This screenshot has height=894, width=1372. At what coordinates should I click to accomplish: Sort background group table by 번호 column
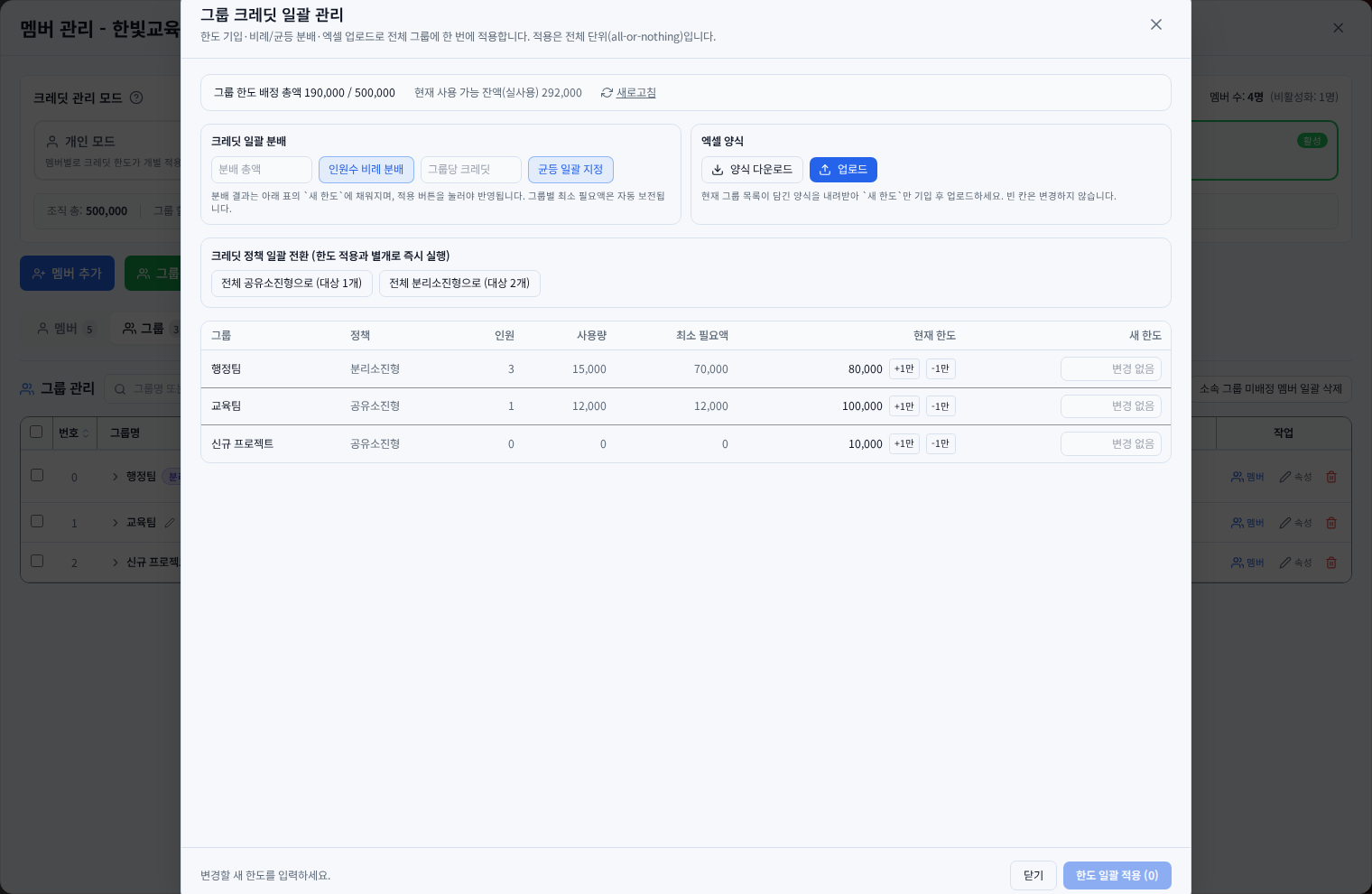pyautogui.click(x=74, y=433)
